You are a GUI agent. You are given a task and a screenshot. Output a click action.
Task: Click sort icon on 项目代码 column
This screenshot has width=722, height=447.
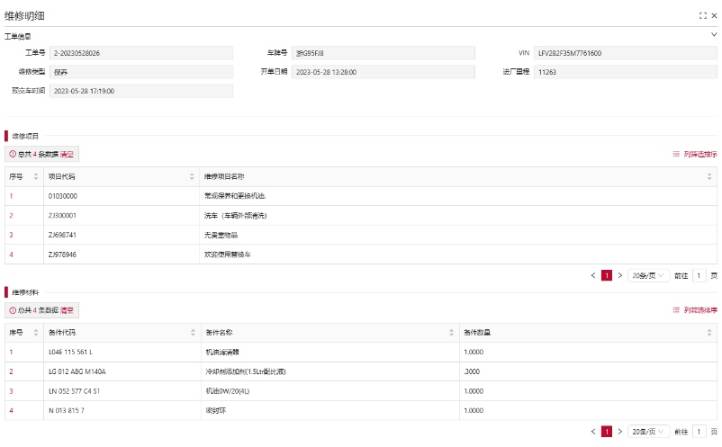click(192, 176)
